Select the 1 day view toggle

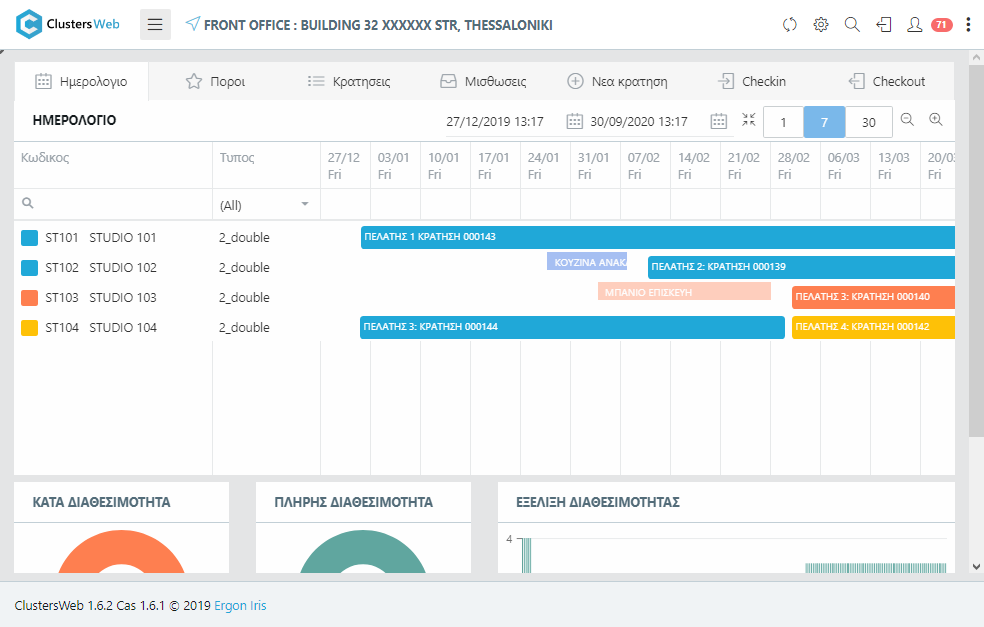(784, 122)
